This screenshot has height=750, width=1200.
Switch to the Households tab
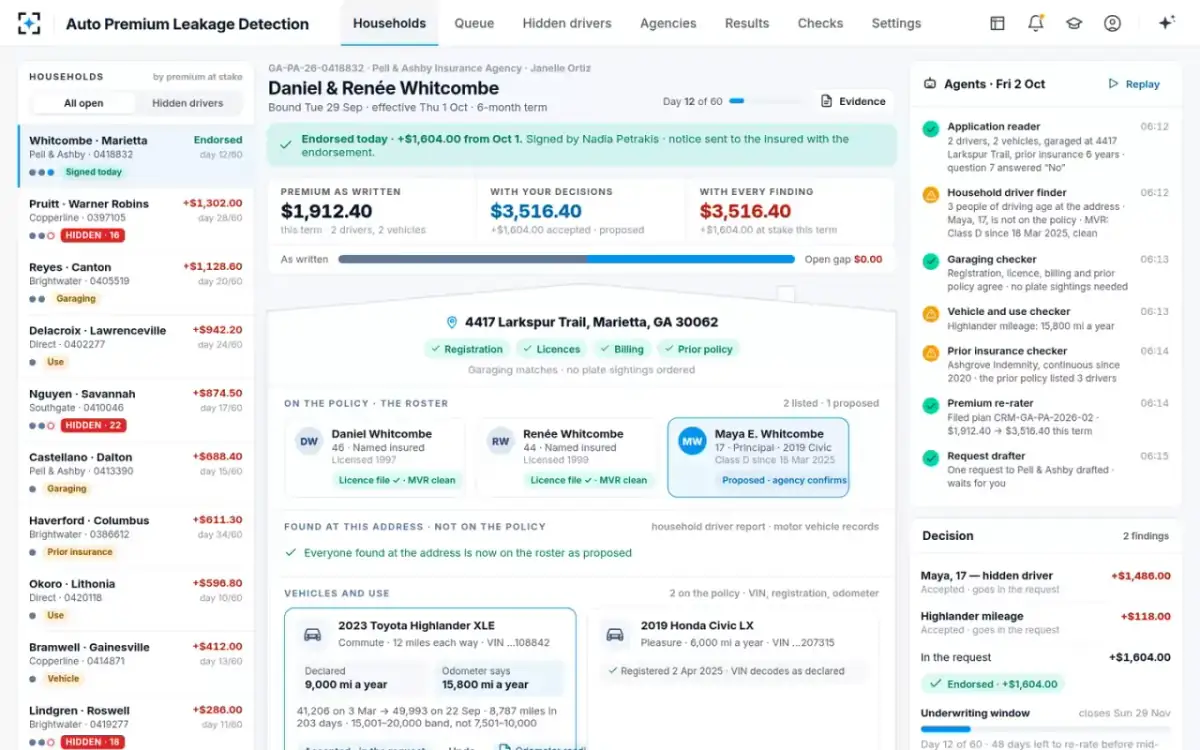(x=389, y=23)
